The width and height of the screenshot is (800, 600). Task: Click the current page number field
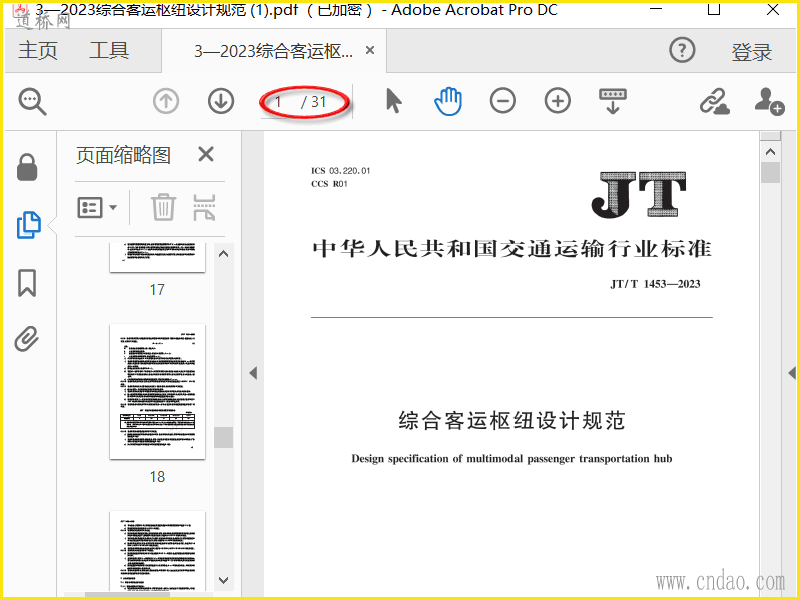[279, 102]
